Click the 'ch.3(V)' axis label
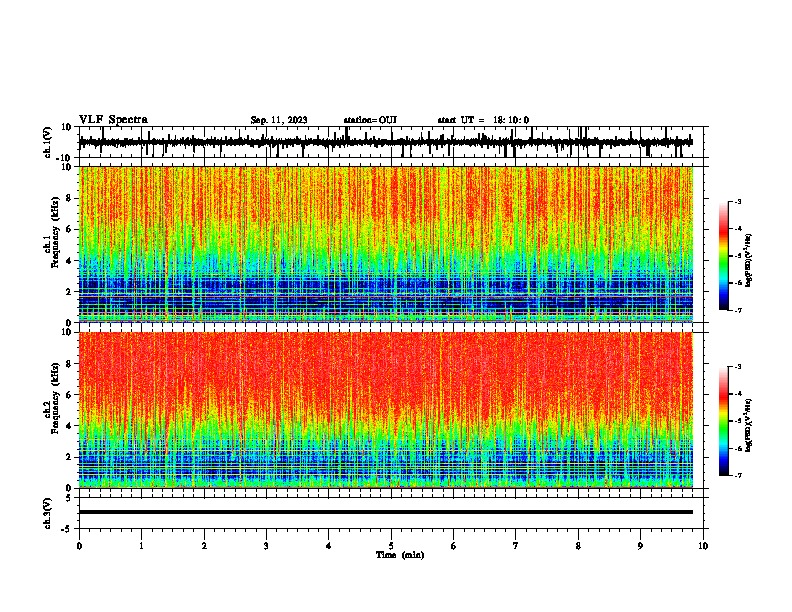792x612 pixels. [48, 513]
